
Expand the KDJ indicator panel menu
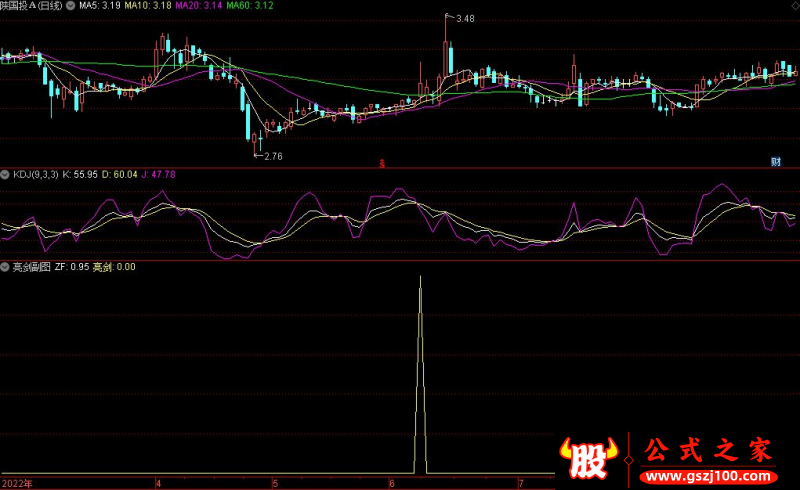point(6,174)
